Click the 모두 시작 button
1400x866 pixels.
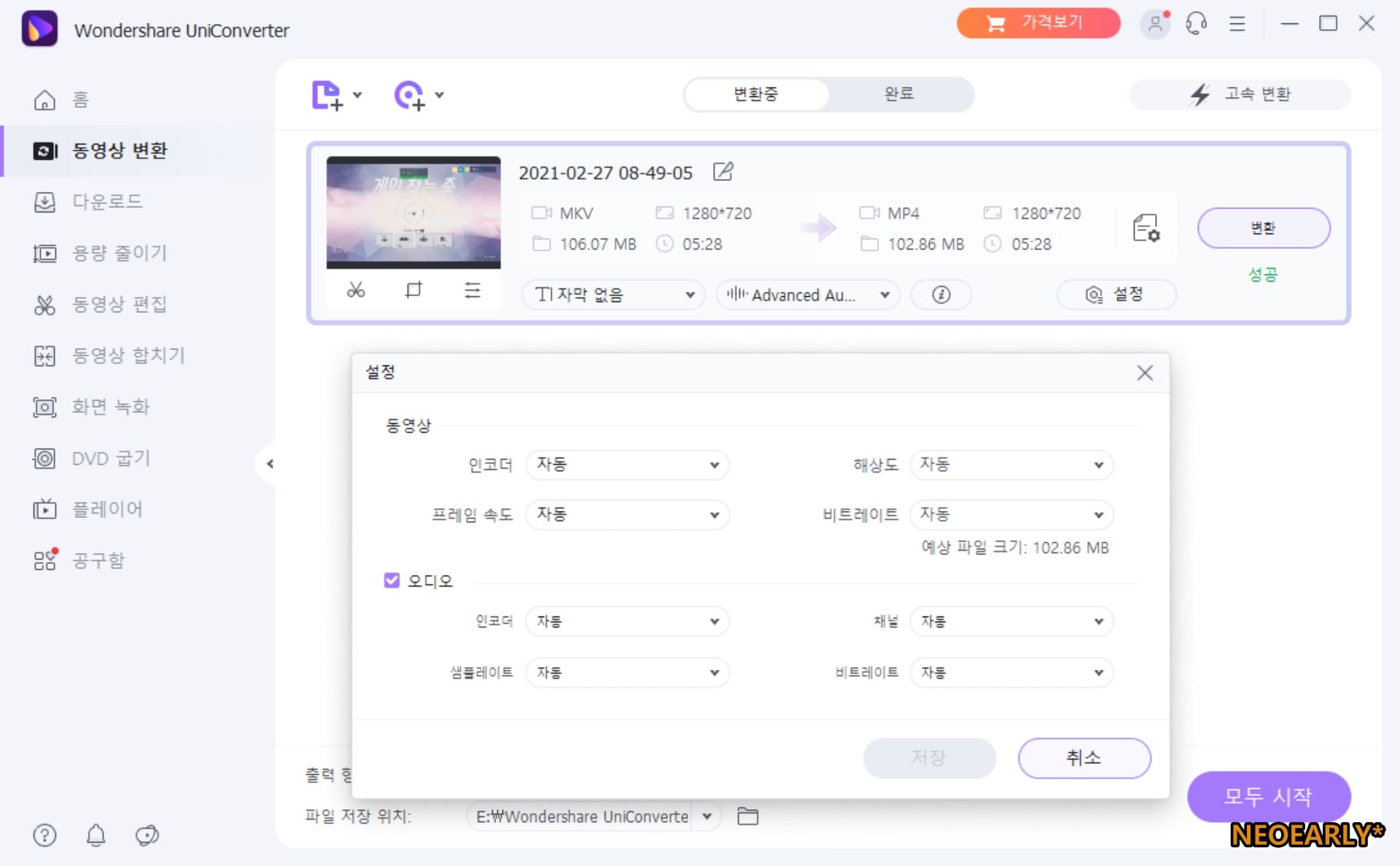(x=1268, y=796)
